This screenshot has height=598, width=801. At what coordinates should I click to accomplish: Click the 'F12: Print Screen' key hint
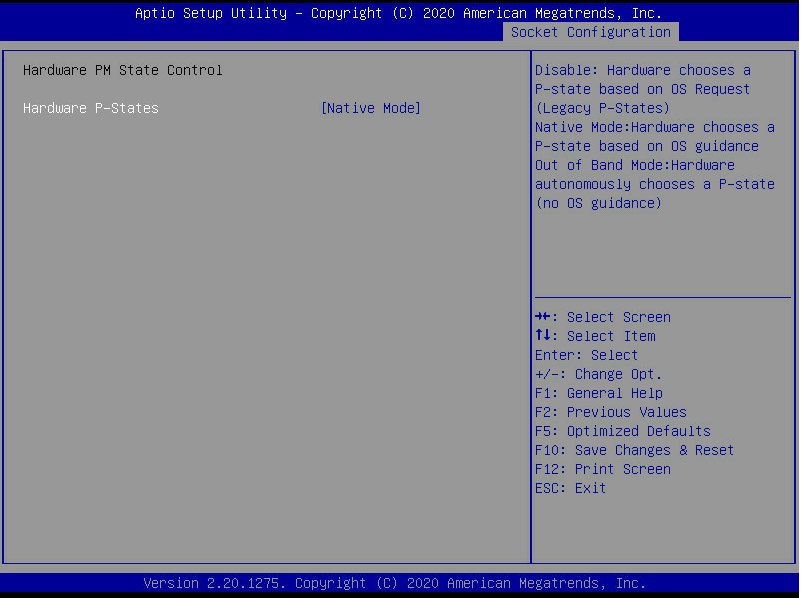click(x=603, y=469)
